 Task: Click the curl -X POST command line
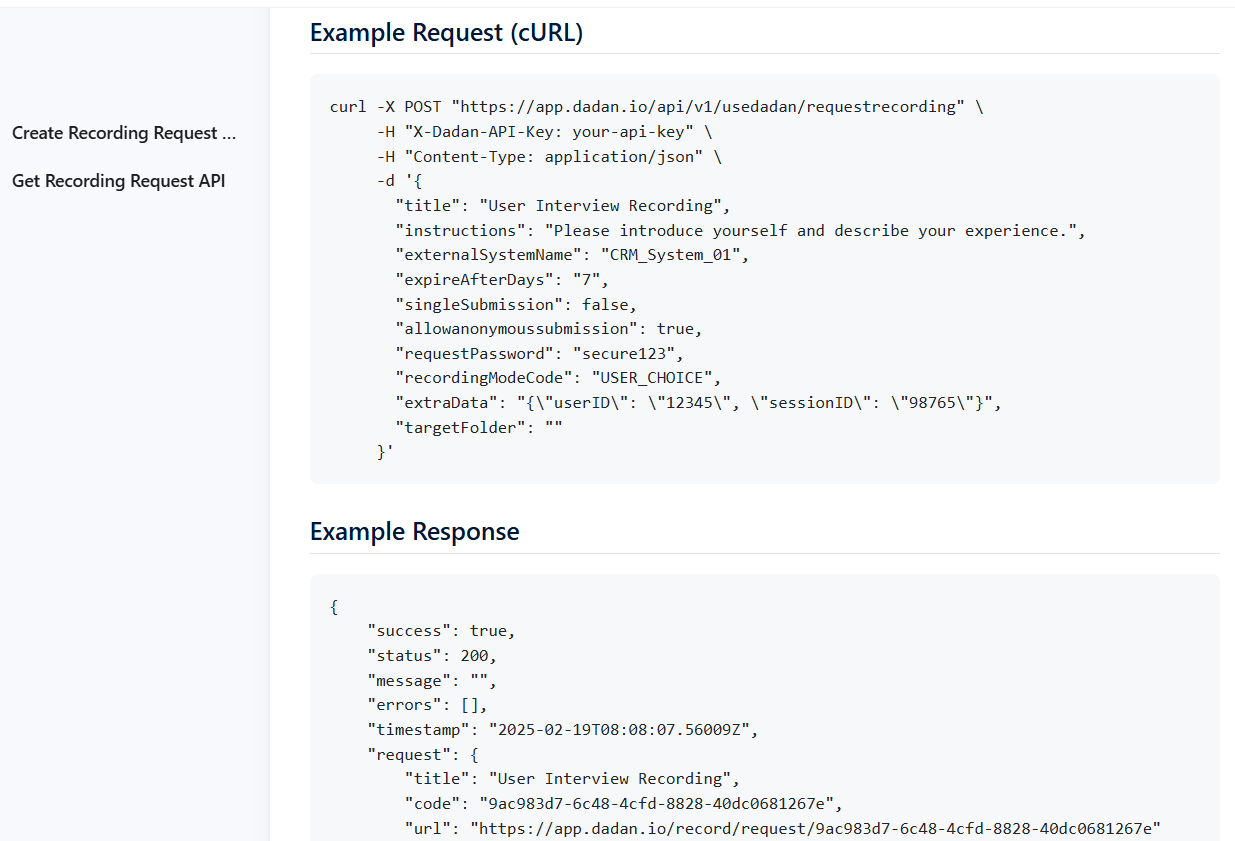coord(656,107)
